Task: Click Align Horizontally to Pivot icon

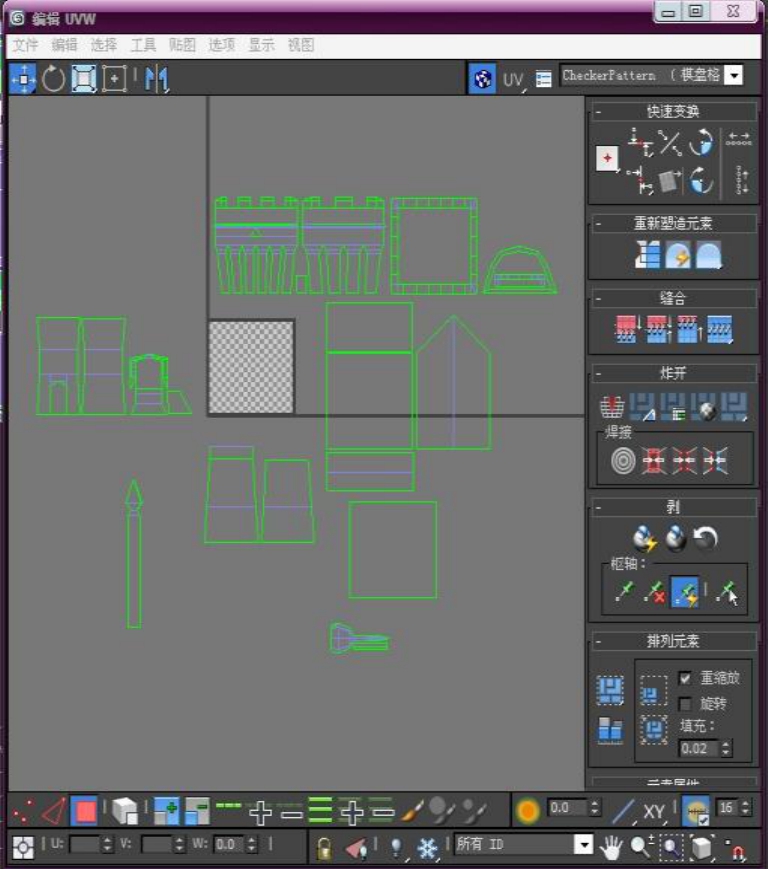Action: pyautogui.click(x=641, y=142)
